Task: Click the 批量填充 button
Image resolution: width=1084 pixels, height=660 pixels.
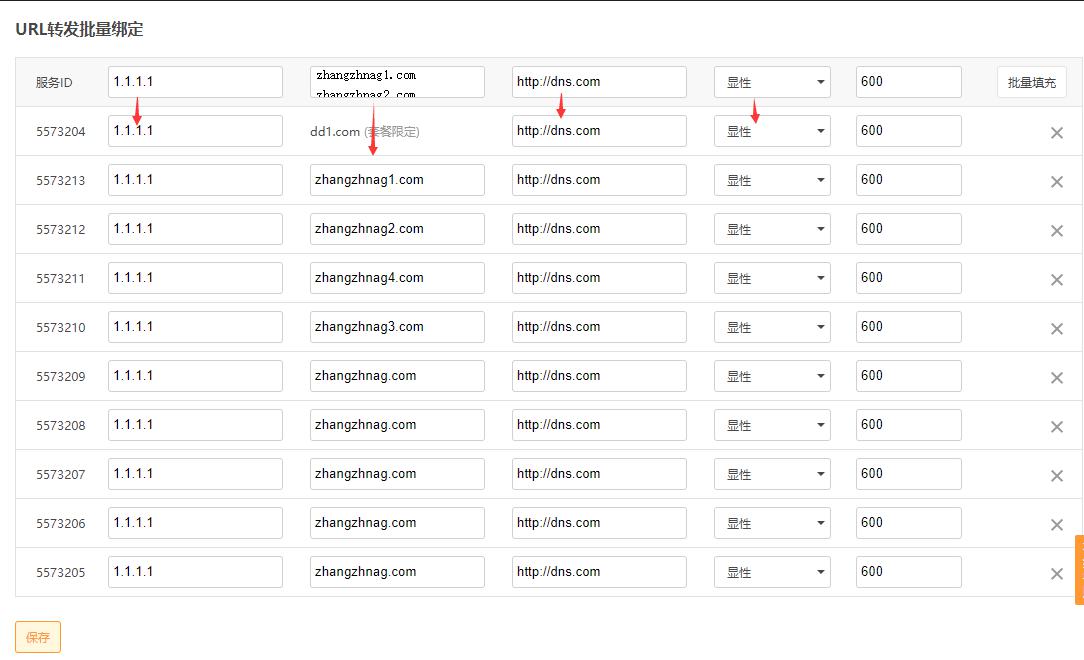Action: pos(1031,82)
